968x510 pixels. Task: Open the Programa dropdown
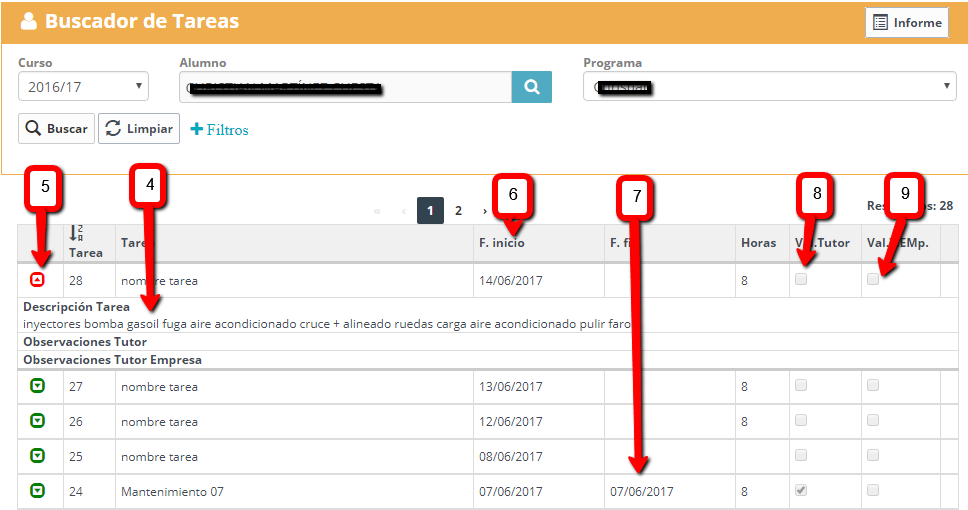(x=769, y=87)
